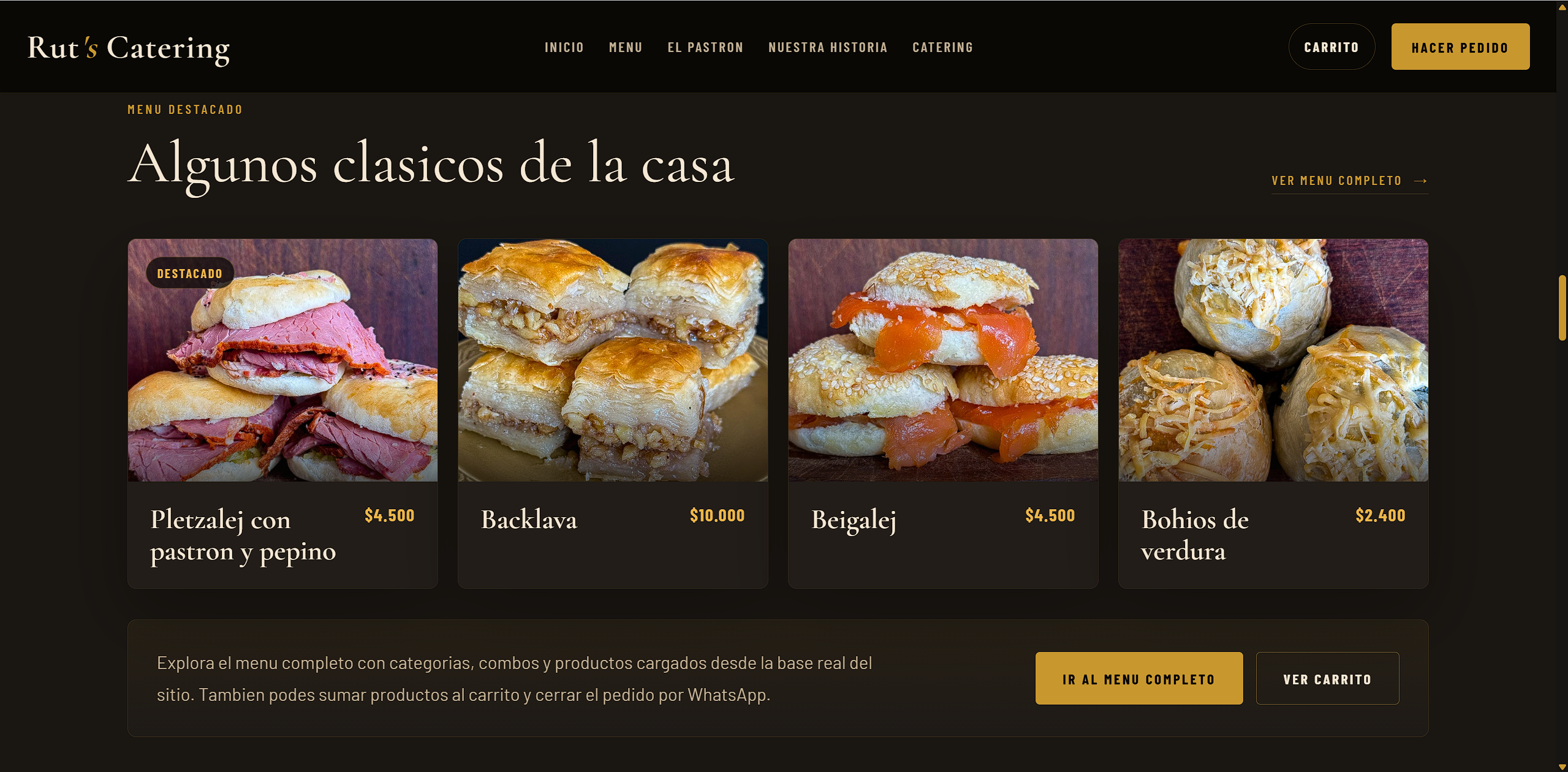Image resolution: width=1568 pixels, height=772 pixels.
Task: Click the Rut's Catering logo
Action: pos(129,48)
